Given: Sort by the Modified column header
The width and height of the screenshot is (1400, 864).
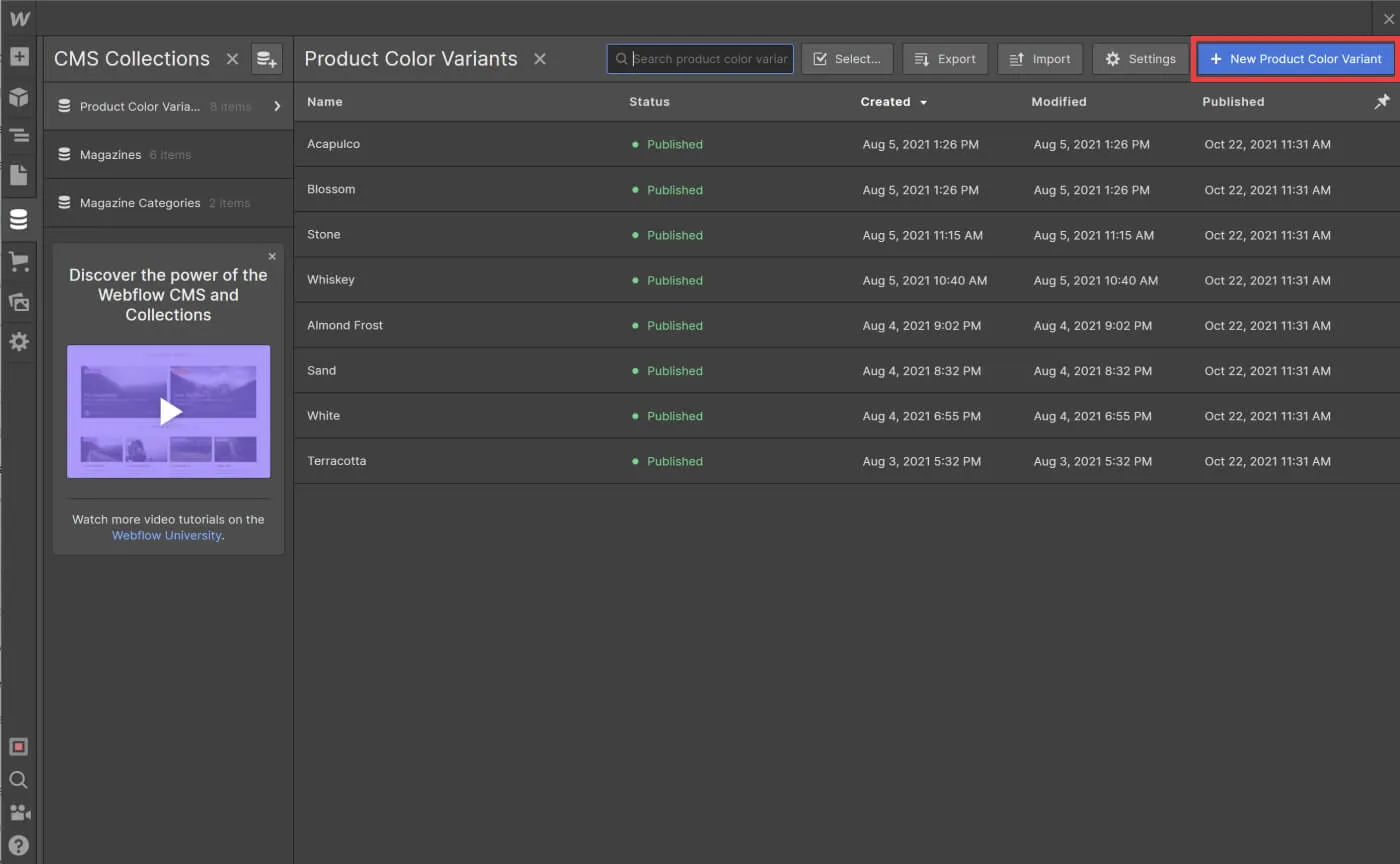Looking at the screenshot, I should coord(1059,102).
